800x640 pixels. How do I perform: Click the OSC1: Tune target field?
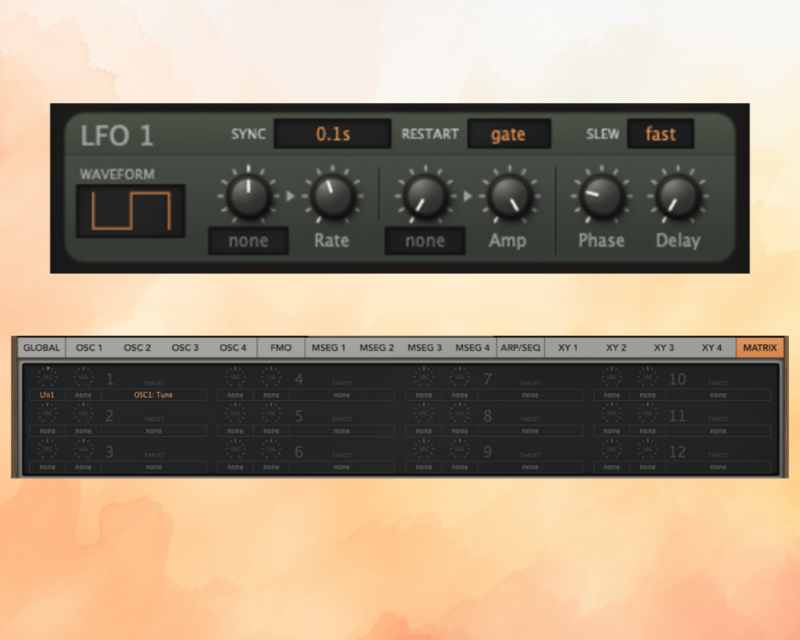pos(154,395)
